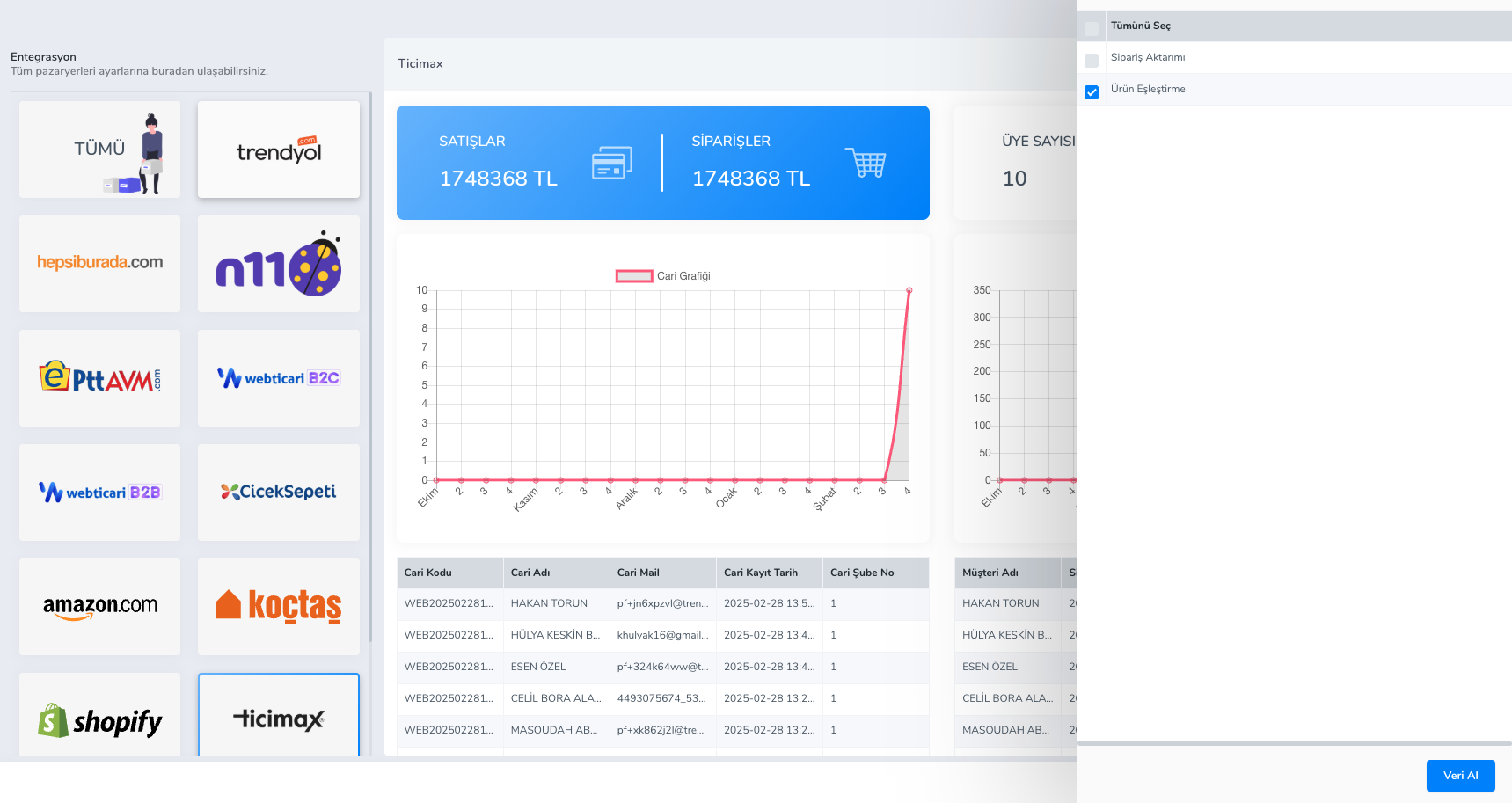Select the HAKAN TORUN customer row
Image resolution: width=1512 pixels, height=803 pixels.
pyautogui.click(x=549, y=603)
